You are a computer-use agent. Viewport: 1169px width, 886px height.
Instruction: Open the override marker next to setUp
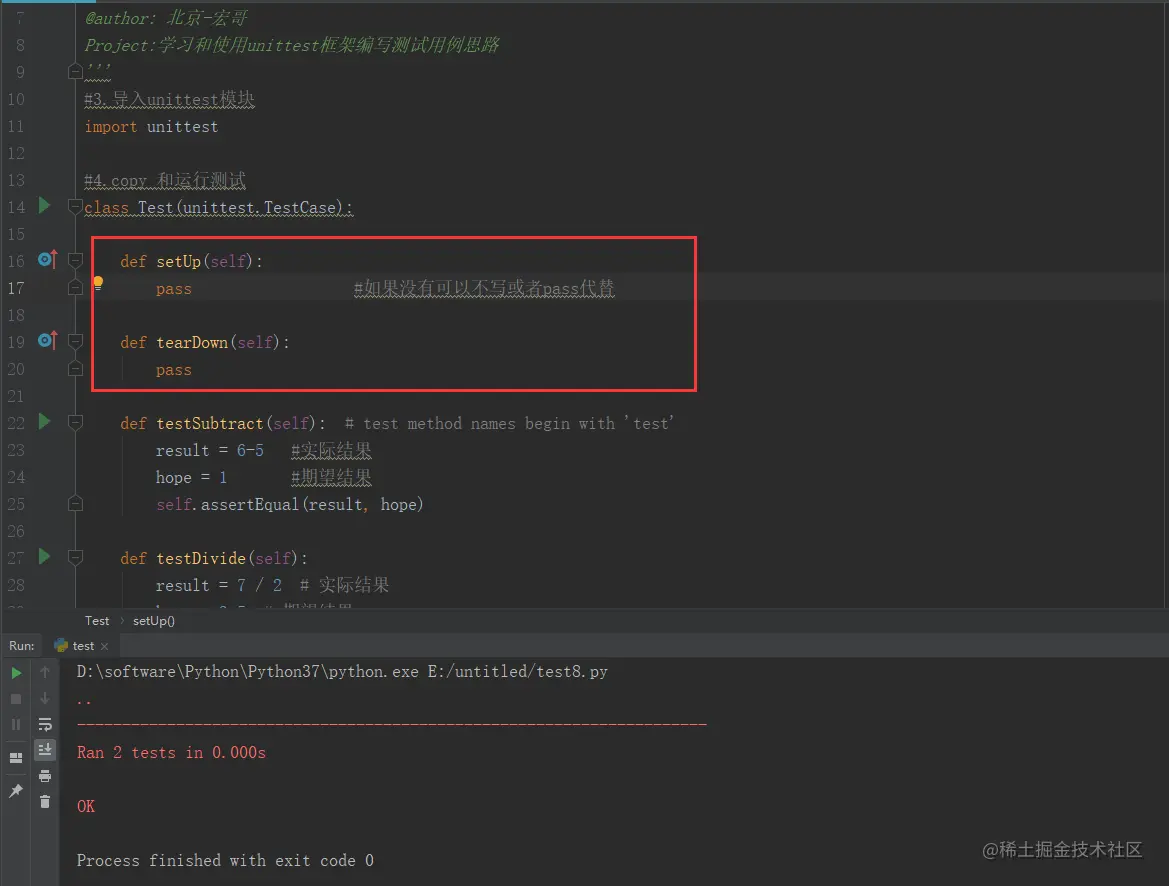click(48, 260)
